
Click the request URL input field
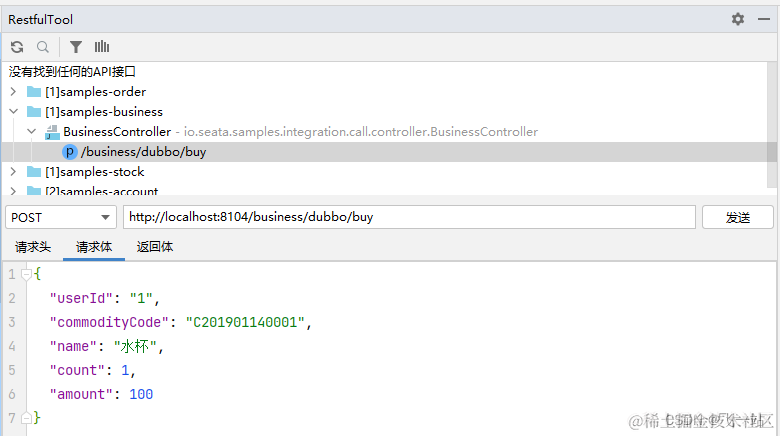409,217
